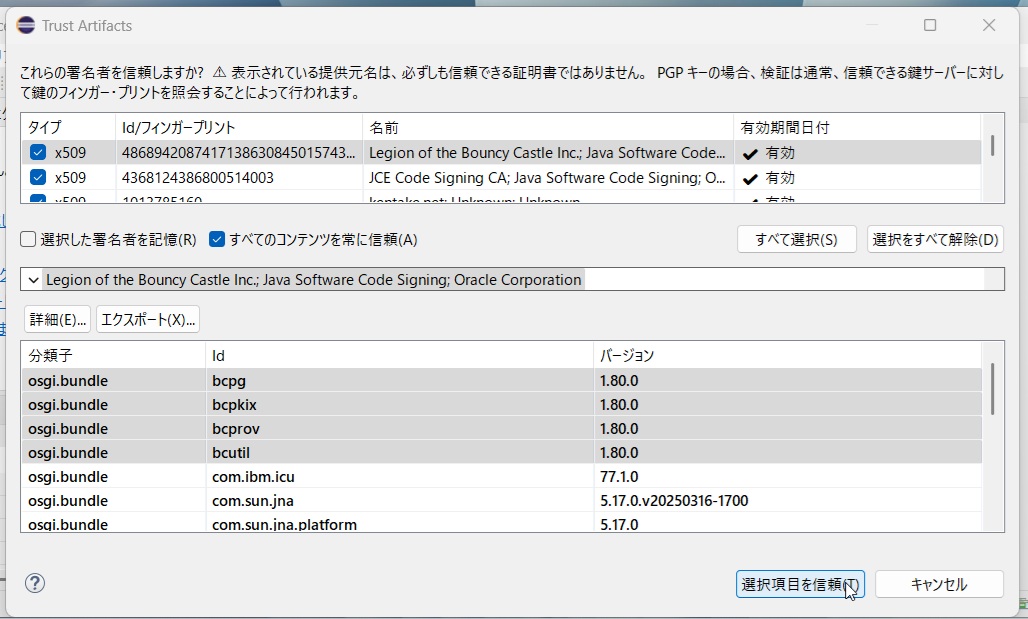Sort by バージョン column header
The width and height of the screenshot is (1028, 619).
(x=626, y=355)
